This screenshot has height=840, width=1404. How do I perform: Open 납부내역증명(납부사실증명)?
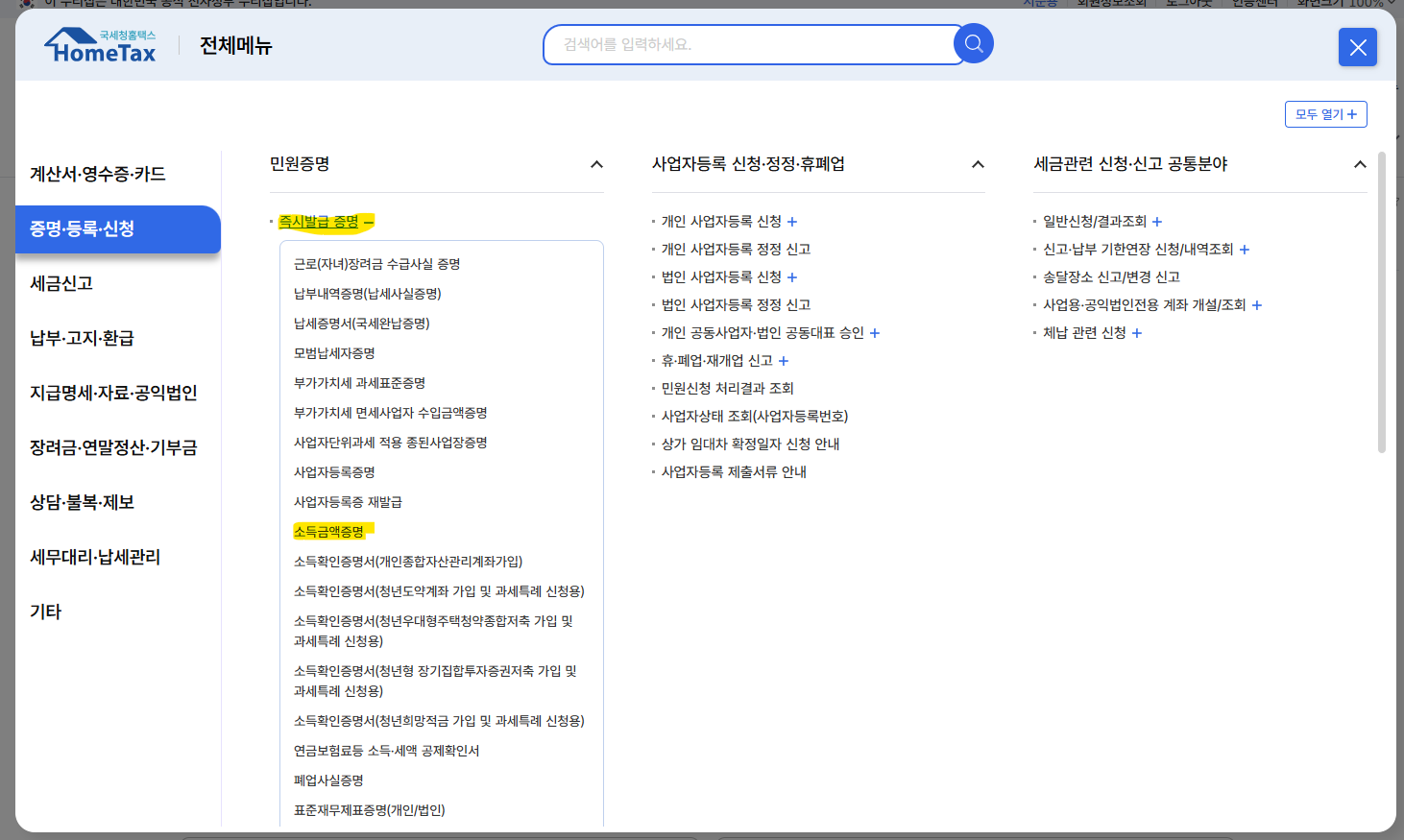pyautogui.click(x=368, y=294)
